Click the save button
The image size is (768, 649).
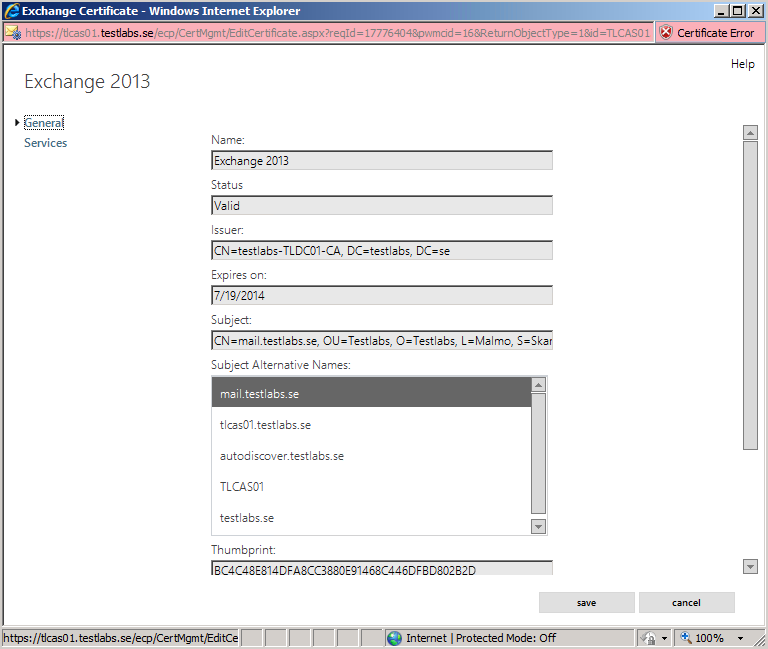[587, 602]
